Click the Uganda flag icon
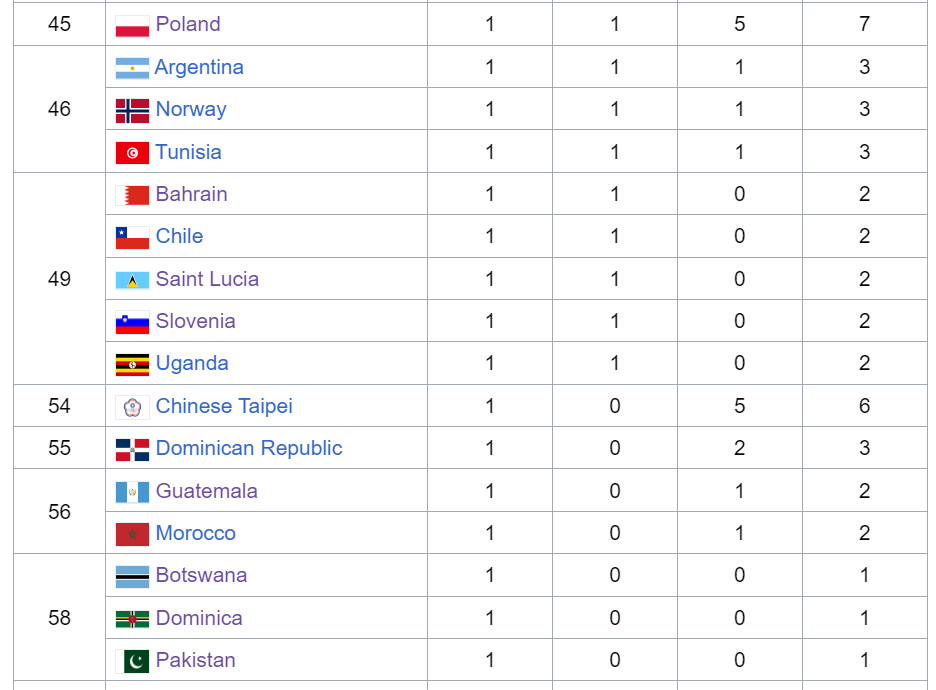The width and height of the screenshot is (936, 690). [132, 364]
